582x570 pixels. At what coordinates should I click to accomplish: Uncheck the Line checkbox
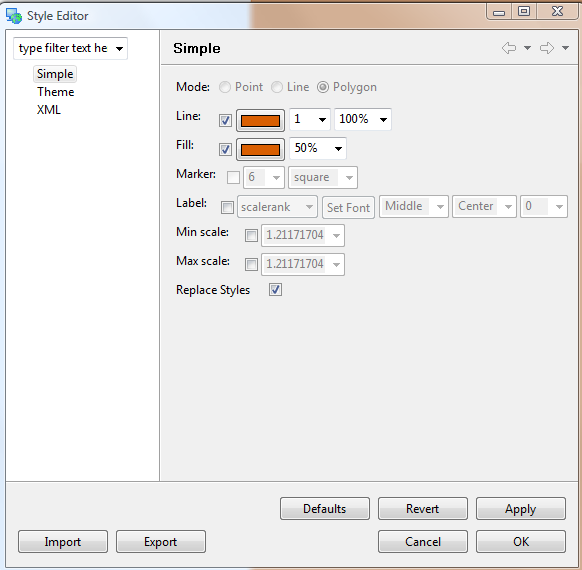coord(225,120)
